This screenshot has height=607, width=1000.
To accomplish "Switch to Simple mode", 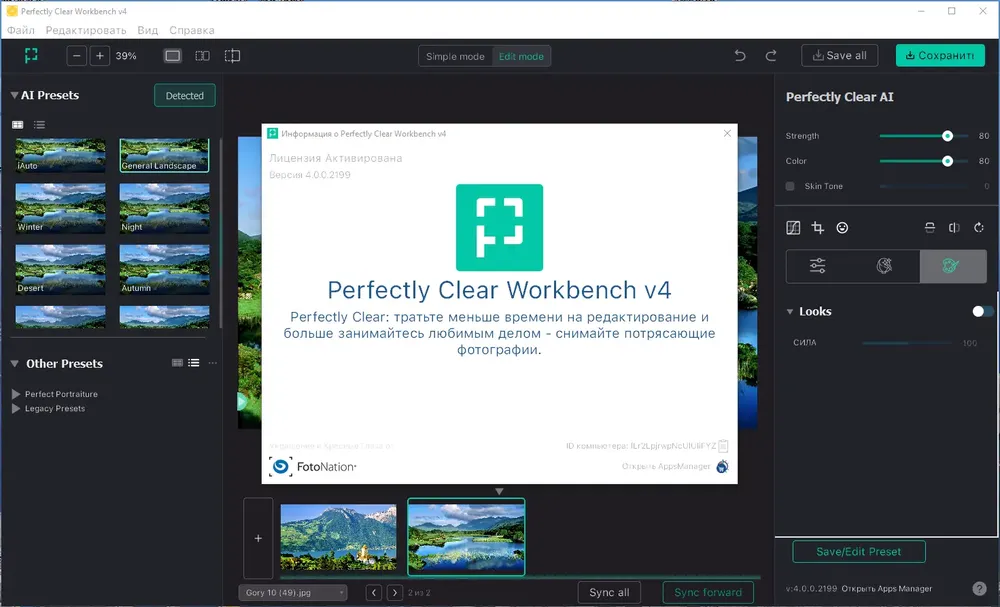I will click(455, 56).
